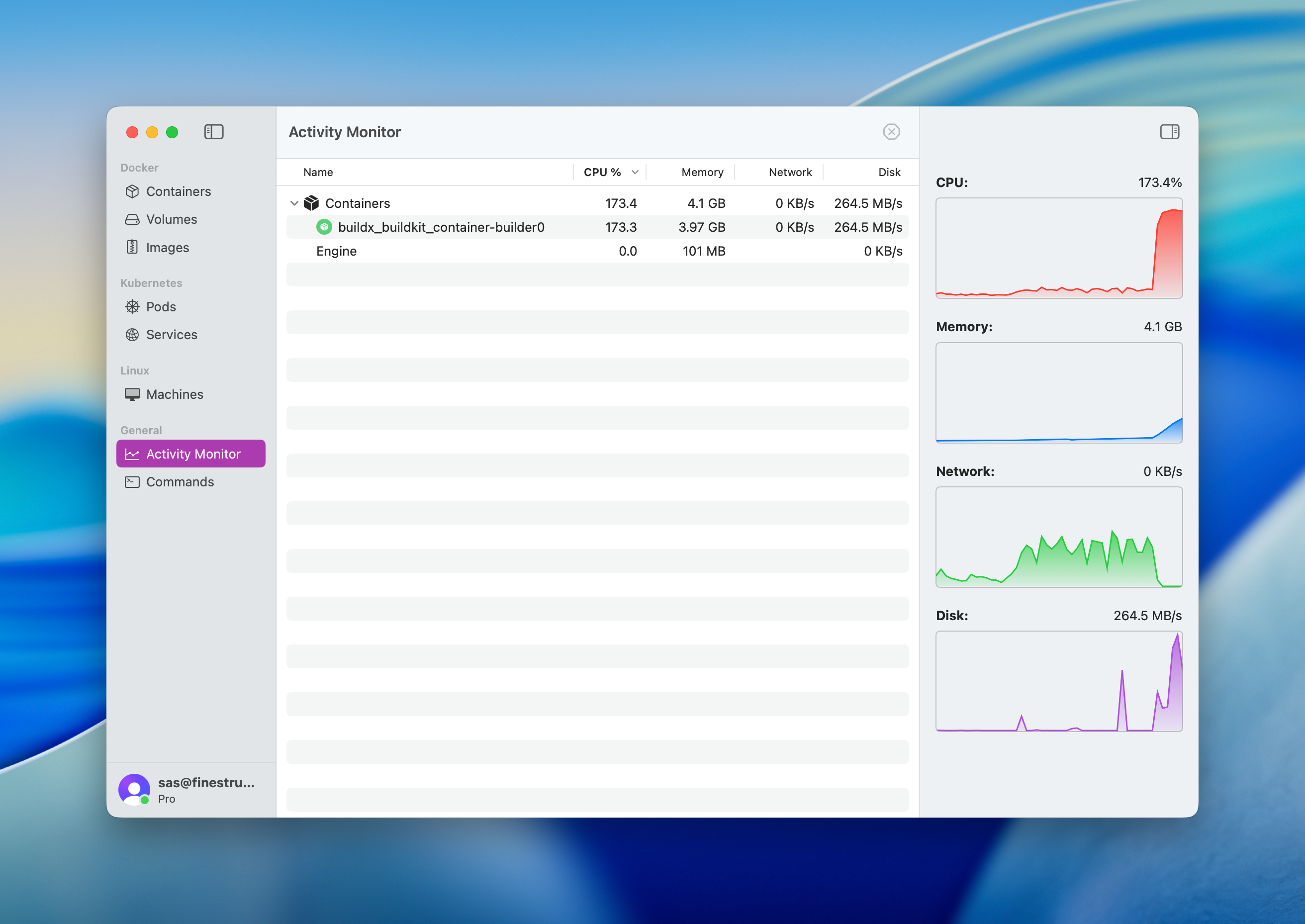Click the 4.1 GB Memory total in inspector

click(x=1163, y=327)
